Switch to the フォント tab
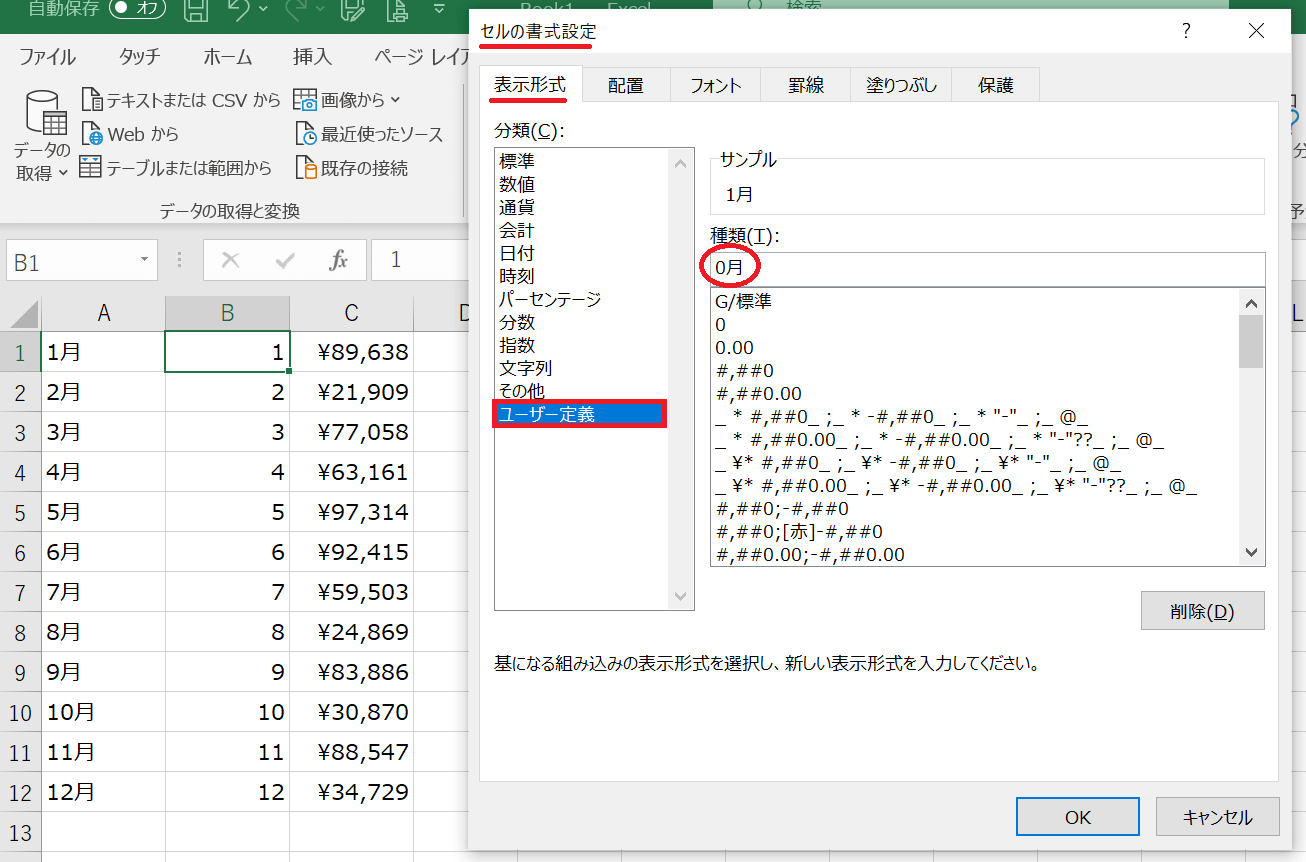Image resolution: width=1306 pixels, height=862 pixels. click(715, 85)
